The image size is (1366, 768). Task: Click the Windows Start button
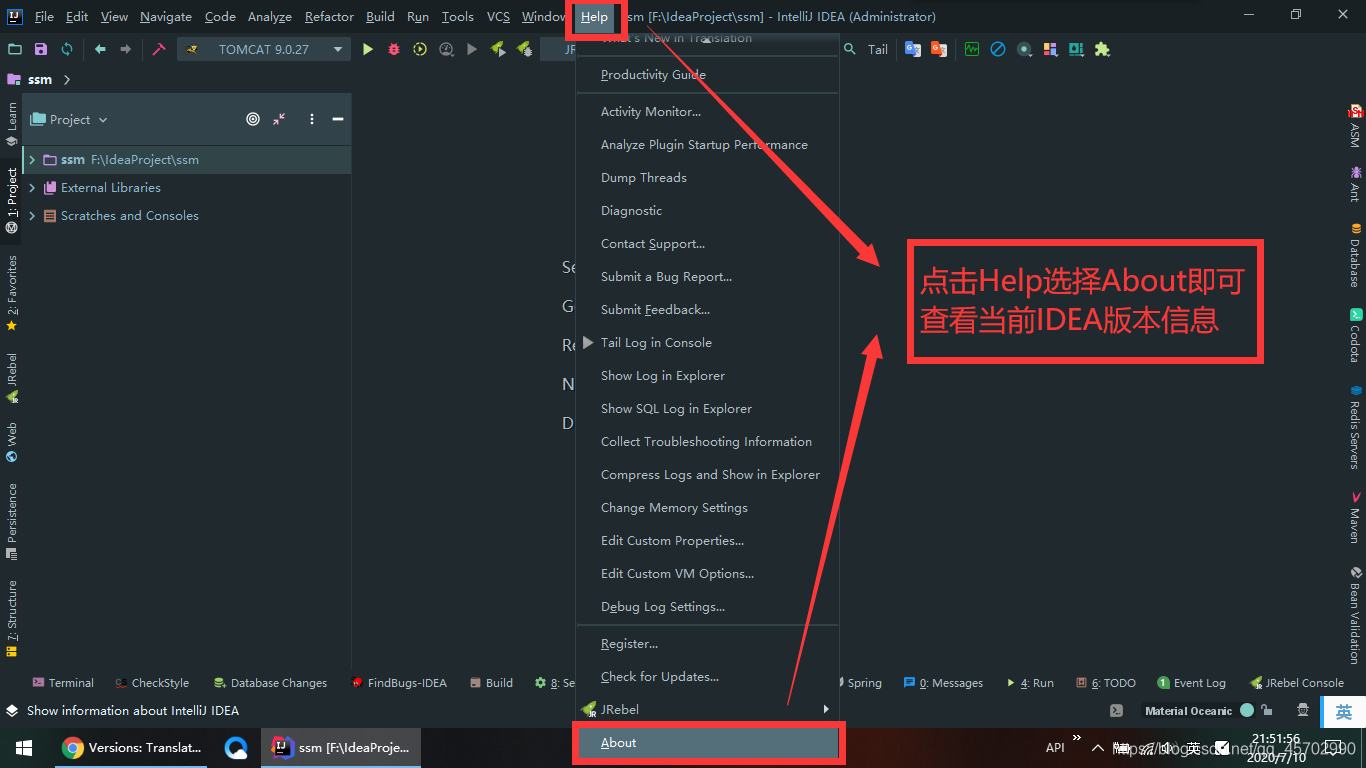coord(24,748)
